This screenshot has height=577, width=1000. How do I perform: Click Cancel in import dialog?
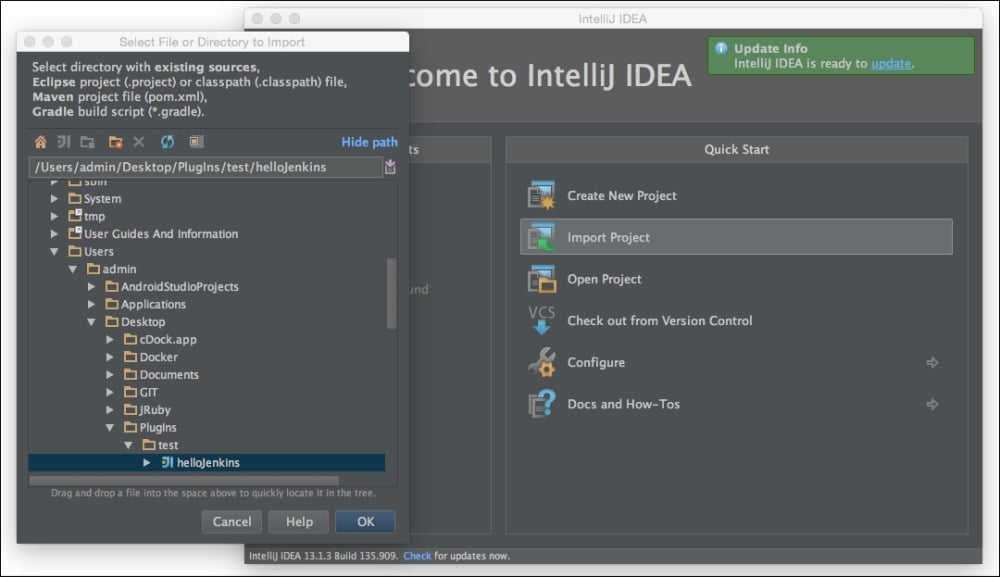pyautogui.click(x=232, y=522)
